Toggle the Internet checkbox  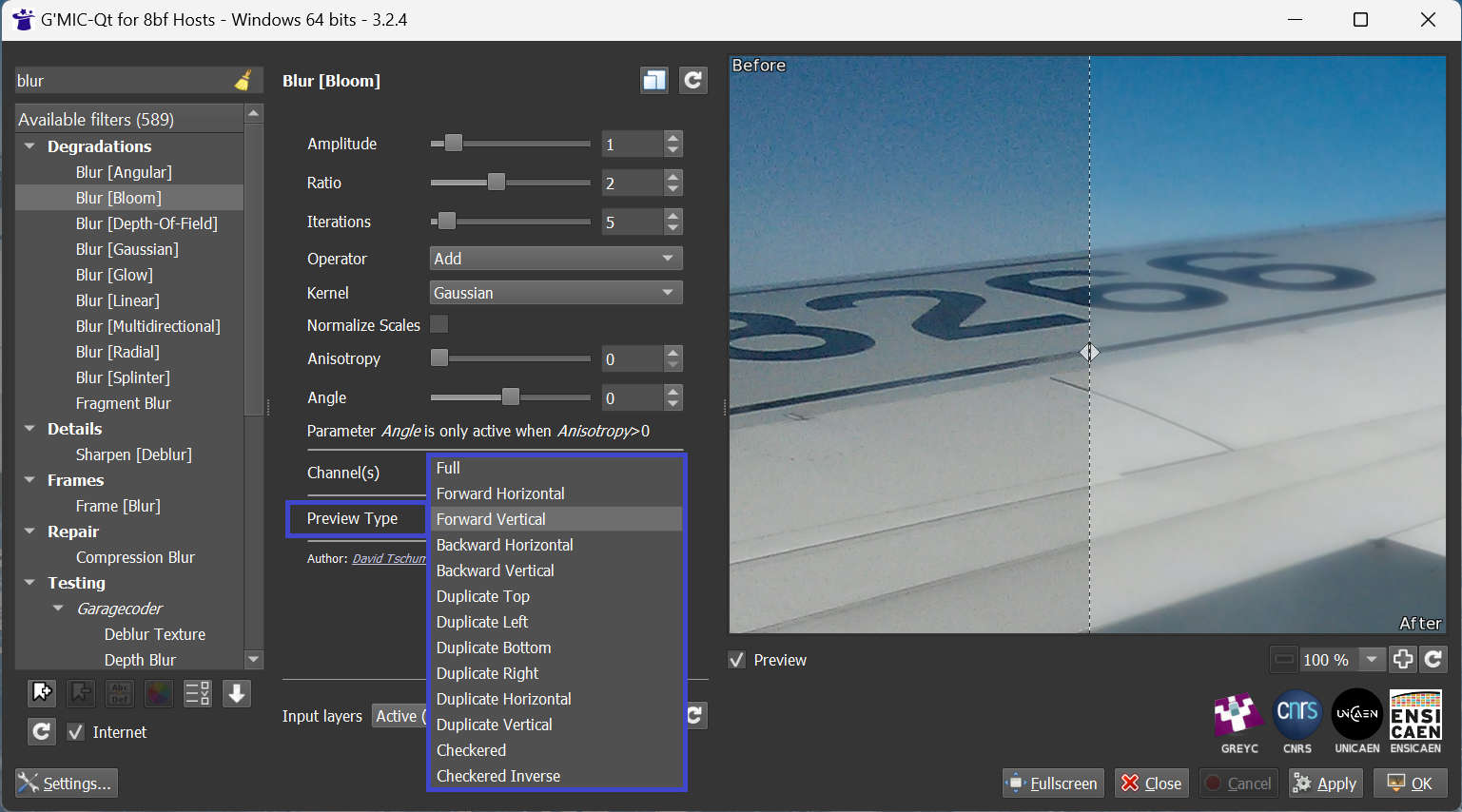pyautogui.click(x=76, y=732)
